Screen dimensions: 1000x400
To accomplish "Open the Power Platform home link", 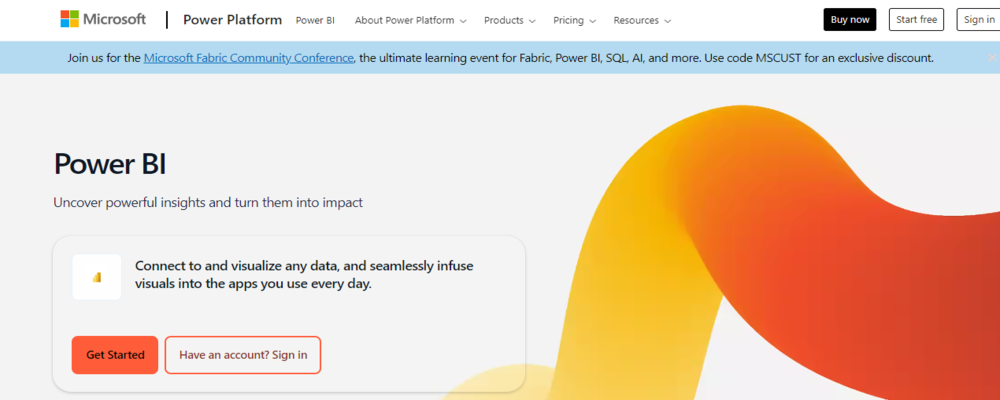I will tap(232, 20).
